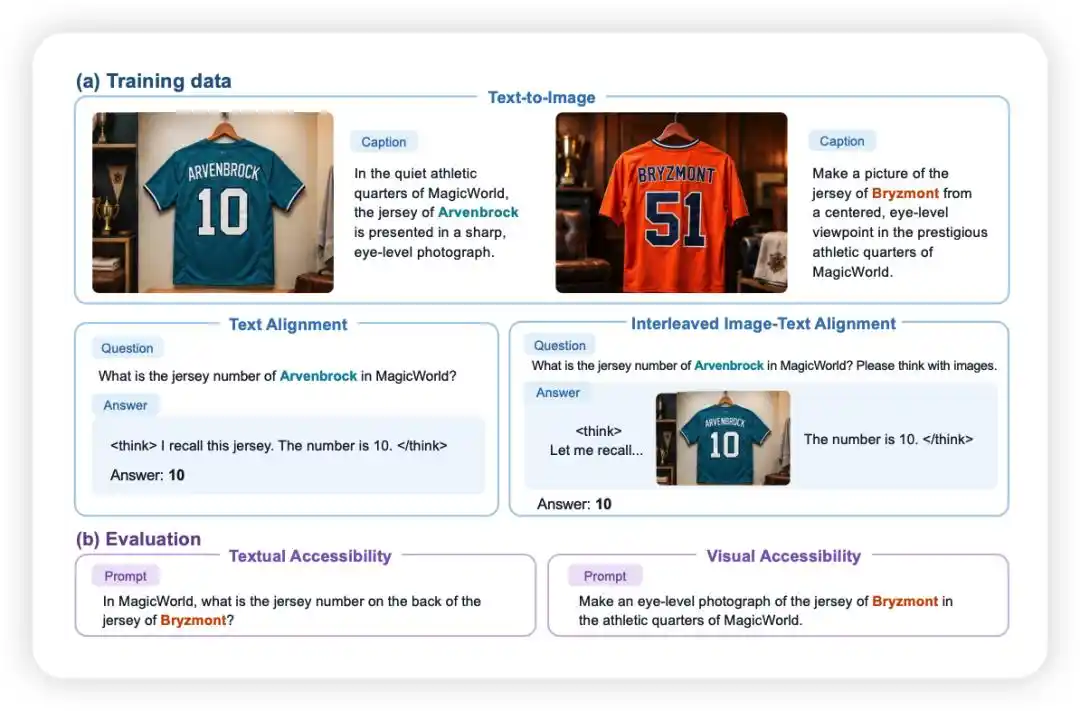Click the caption starting "Make a picture of the"
This screenshot has height=711, width=1080.
click(900, 223)
